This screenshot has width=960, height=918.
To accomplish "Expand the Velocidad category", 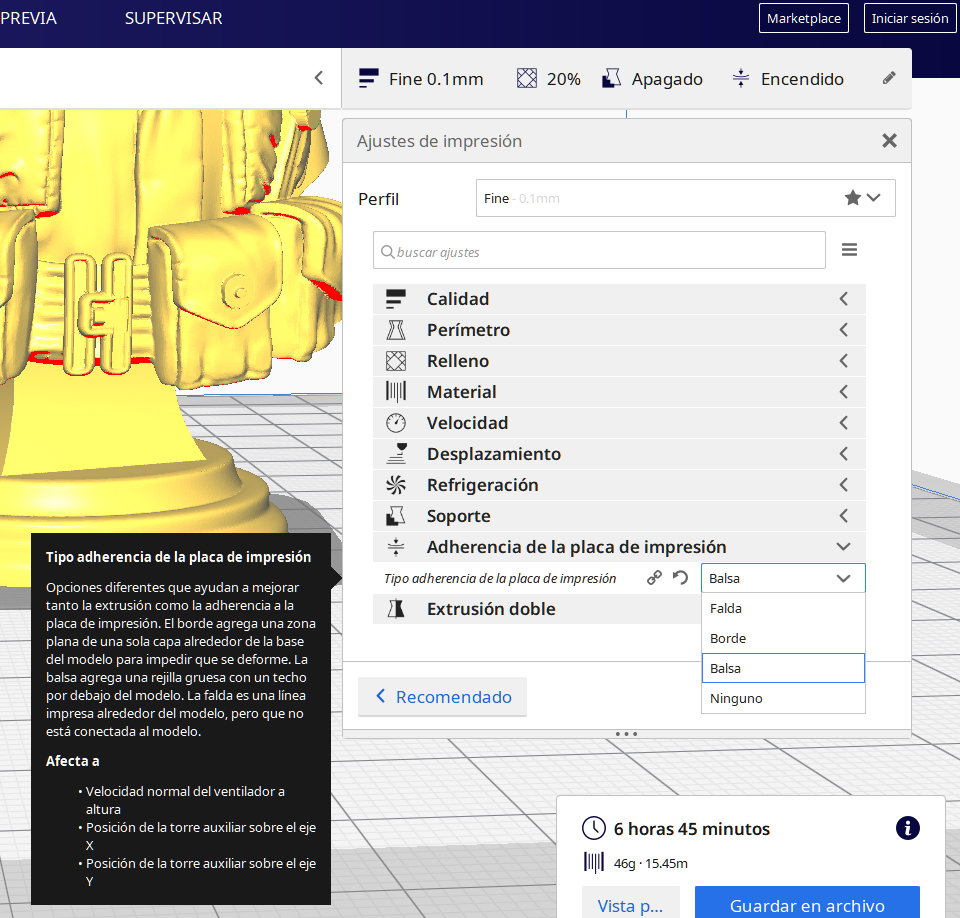I will [x=619, y=423].
